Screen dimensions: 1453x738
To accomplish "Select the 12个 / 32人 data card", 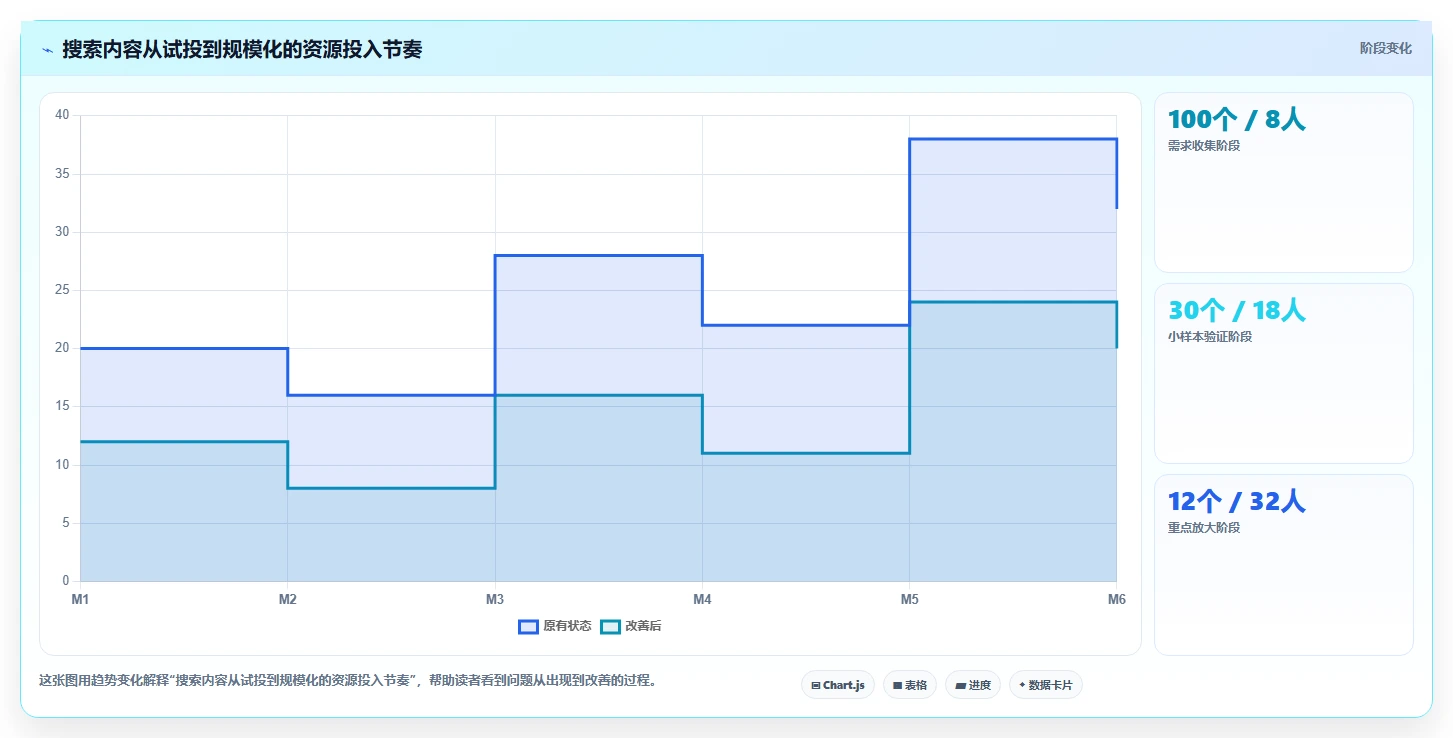I will [x=1284, y=564].
